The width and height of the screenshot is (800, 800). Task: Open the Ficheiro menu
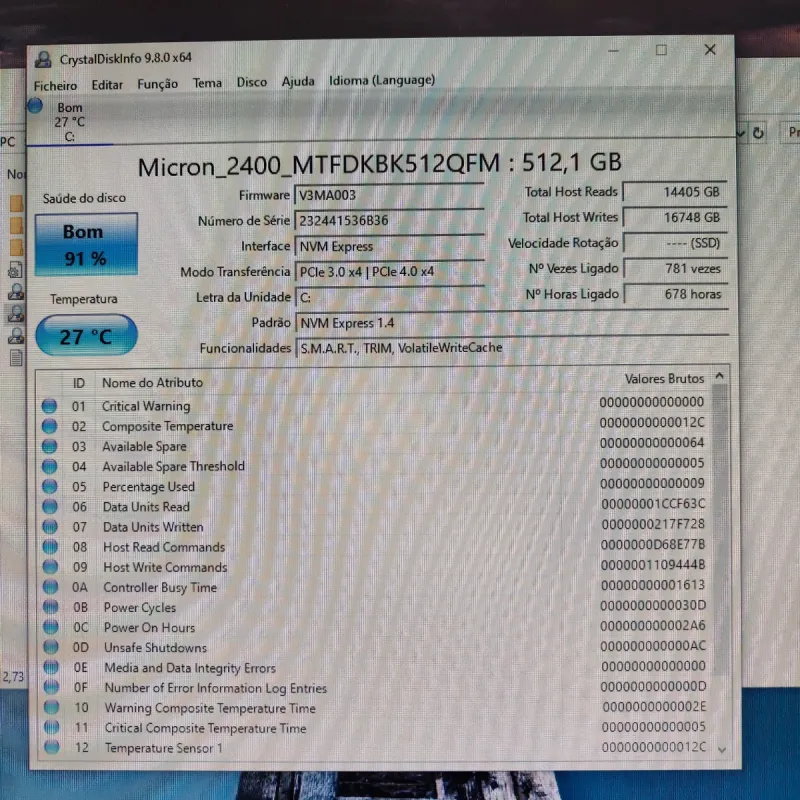coord(55,86)
